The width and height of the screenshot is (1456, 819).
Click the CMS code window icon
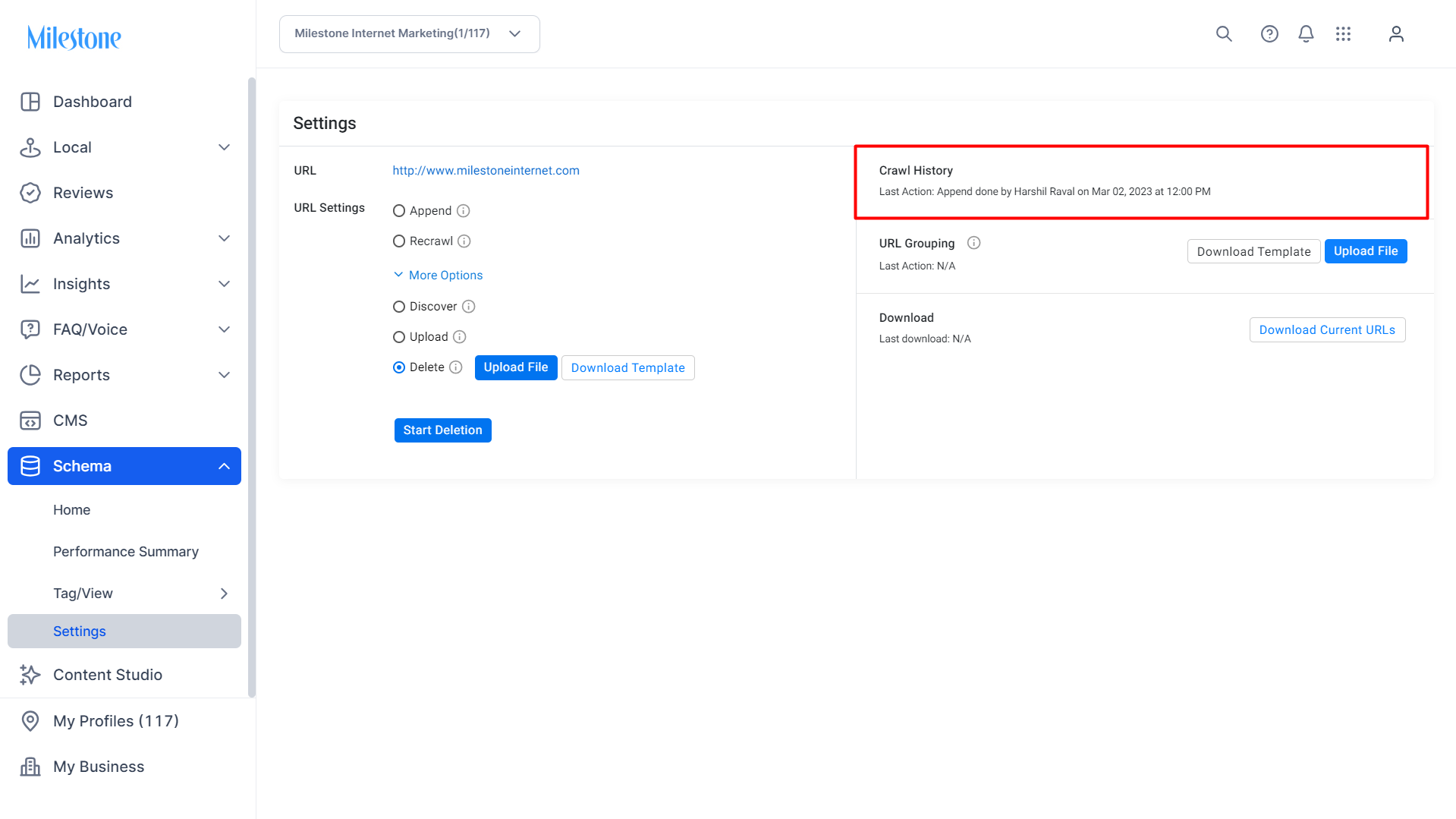click(30, 421)
